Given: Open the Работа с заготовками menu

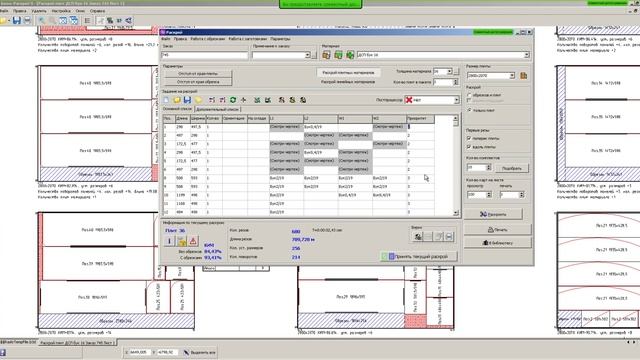Looking at the screenshot, I should [x=247, y=39].
